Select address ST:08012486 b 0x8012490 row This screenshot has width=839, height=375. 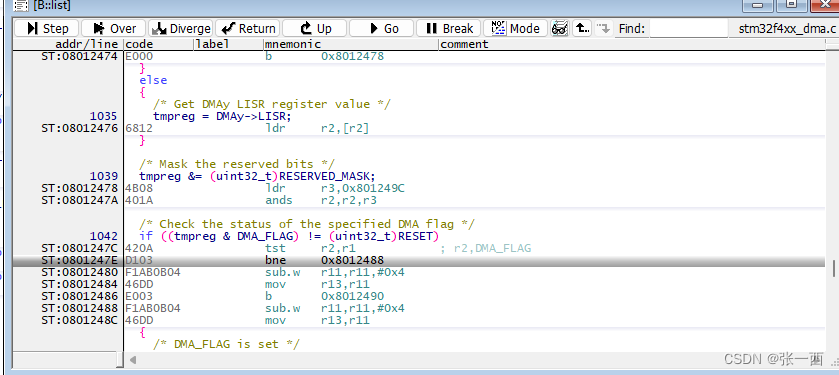coord(419,296)
